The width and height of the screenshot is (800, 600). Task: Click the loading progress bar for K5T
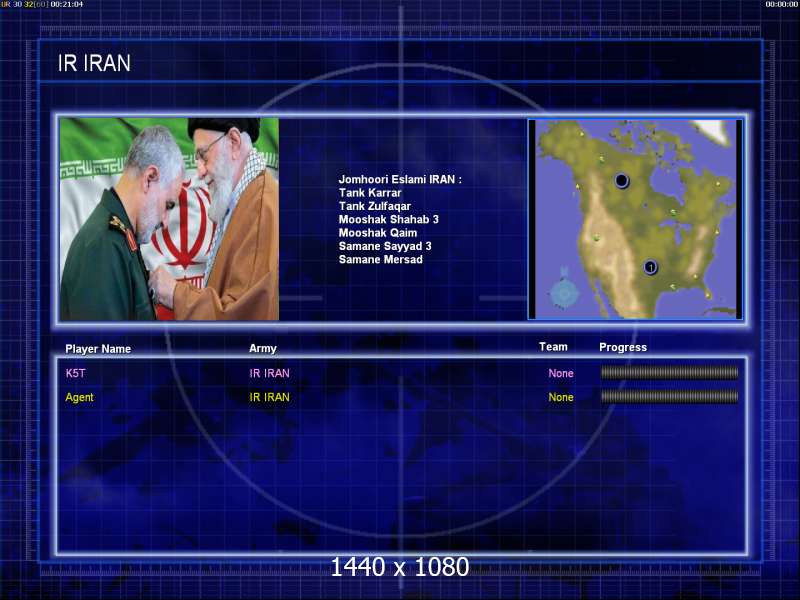coord(669,373)
